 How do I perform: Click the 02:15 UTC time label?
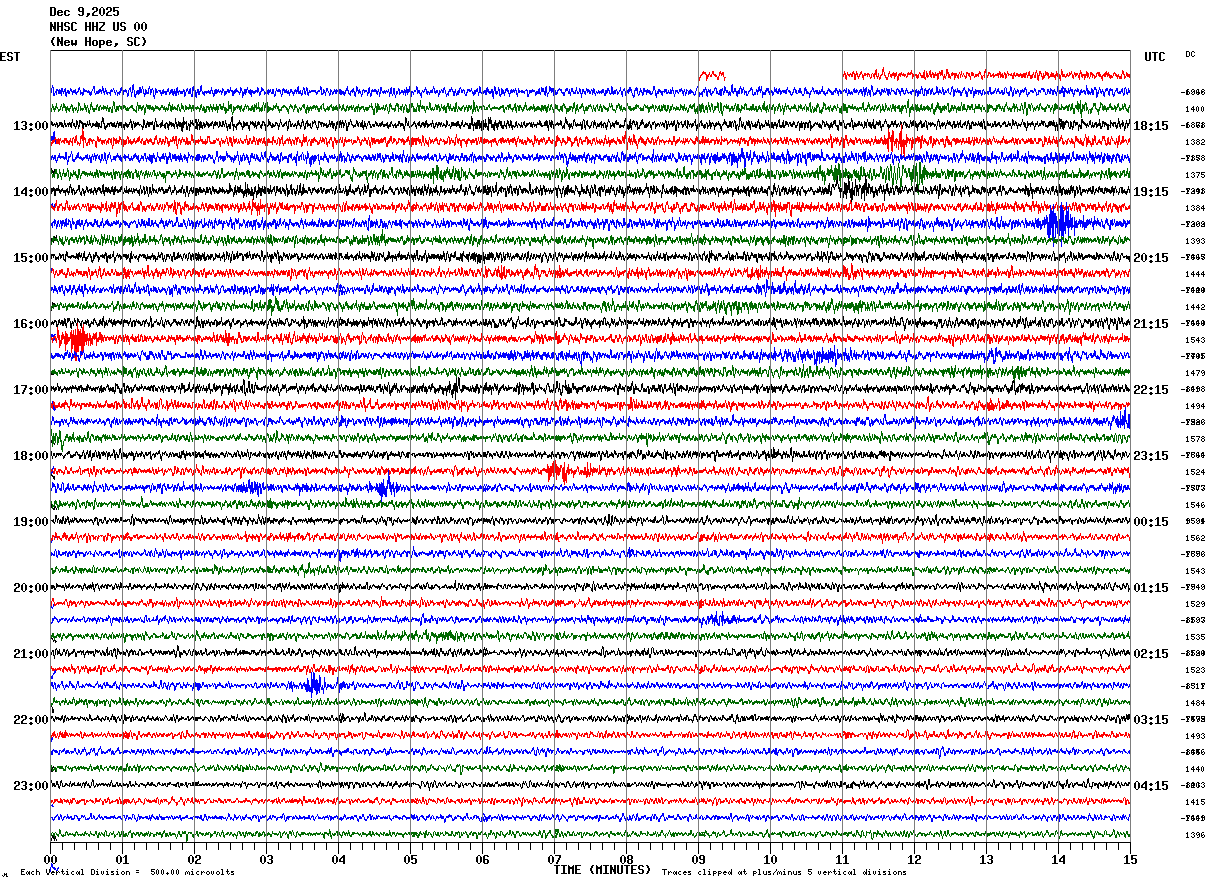1151,653
